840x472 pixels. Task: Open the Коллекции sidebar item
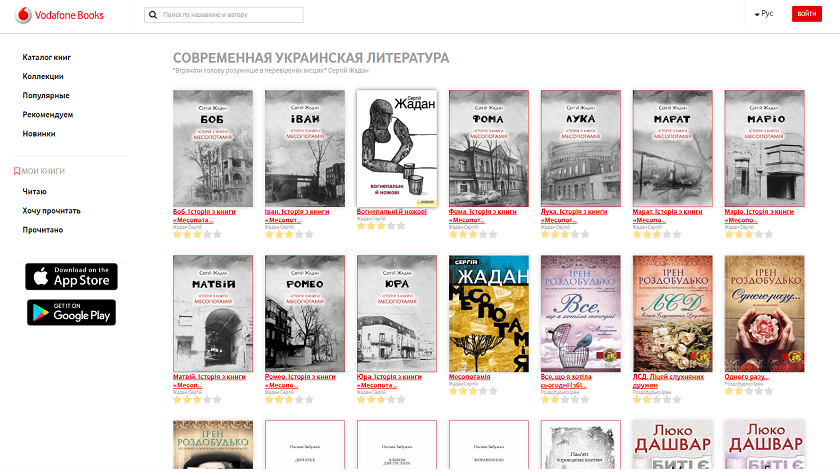(x=43, y=77)
